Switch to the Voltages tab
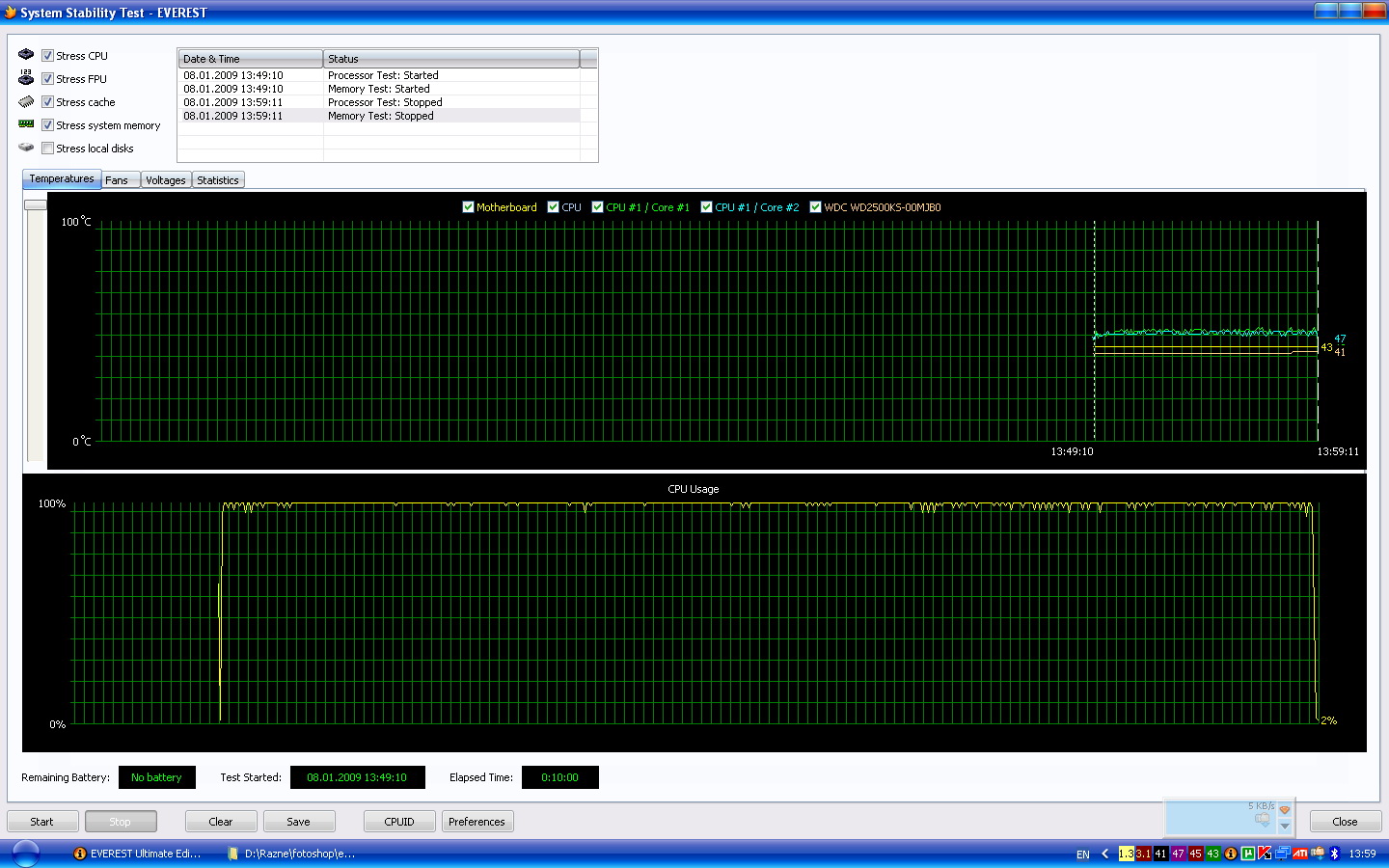The image size is (1389, 868). pos(166,180)
